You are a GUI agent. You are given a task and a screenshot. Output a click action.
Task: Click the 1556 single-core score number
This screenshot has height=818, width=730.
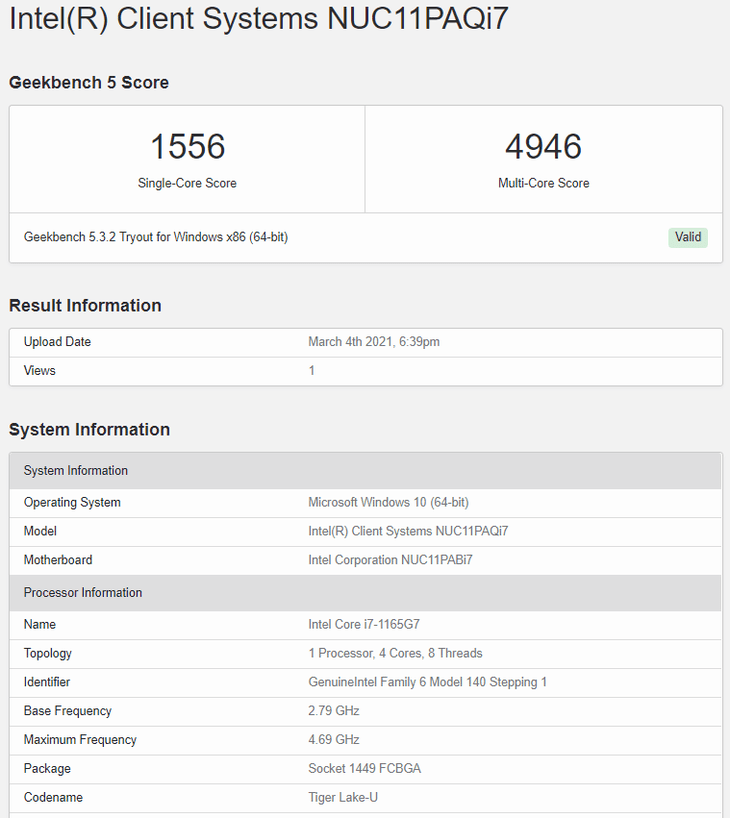[187, 147]
